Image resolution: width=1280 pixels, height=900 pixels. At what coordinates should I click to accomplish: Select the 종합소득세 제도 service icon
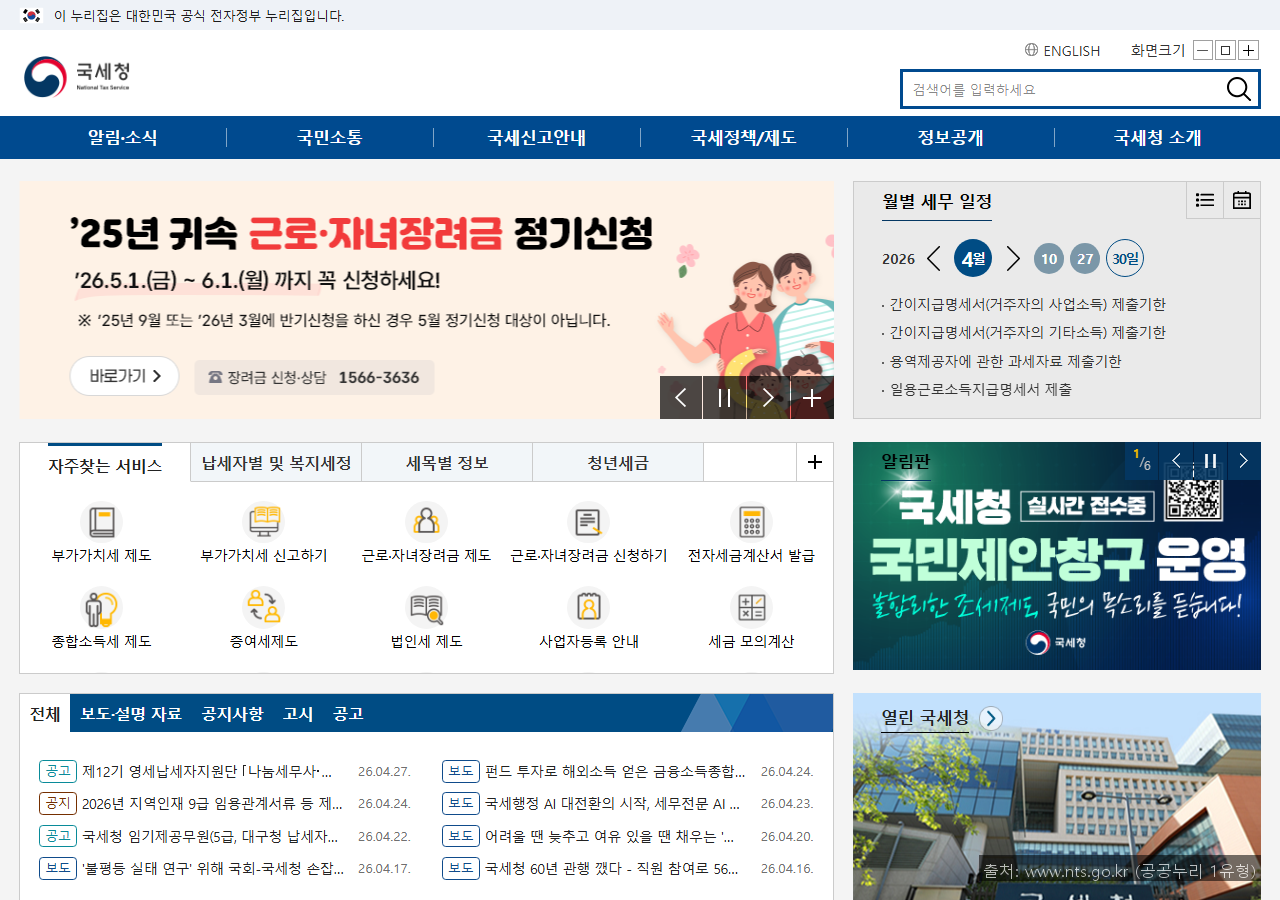pos(103,608)
